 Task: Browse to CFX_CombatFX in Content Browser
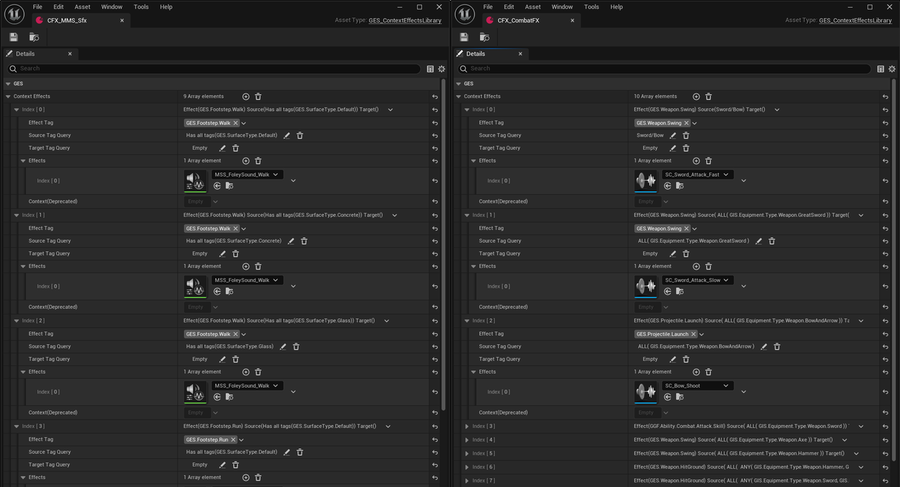tap(484, 37)
